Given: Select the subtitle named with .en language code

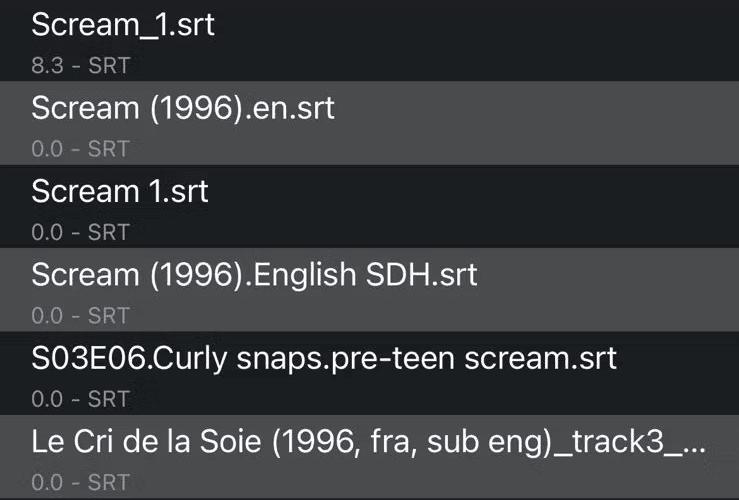Looking at the screenshot, I should click(x=370, y=123).
